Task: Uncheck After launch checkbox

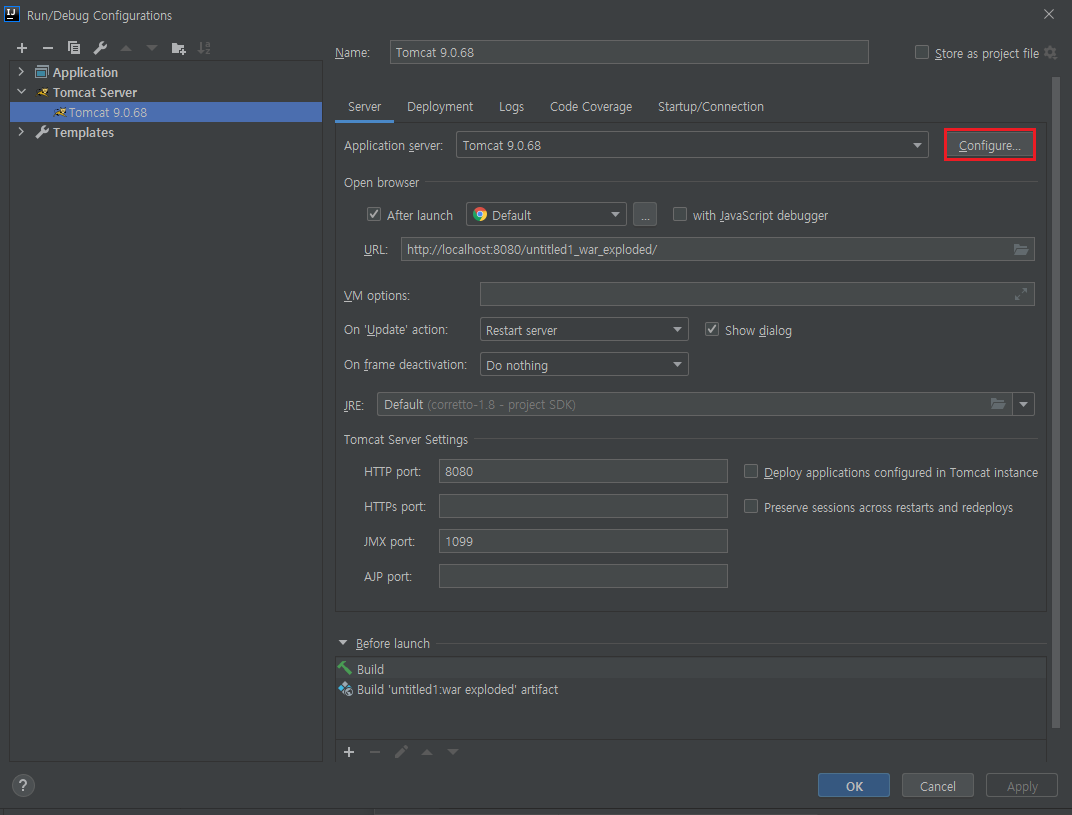Action: pyautogui.click(x=373, y=214)
